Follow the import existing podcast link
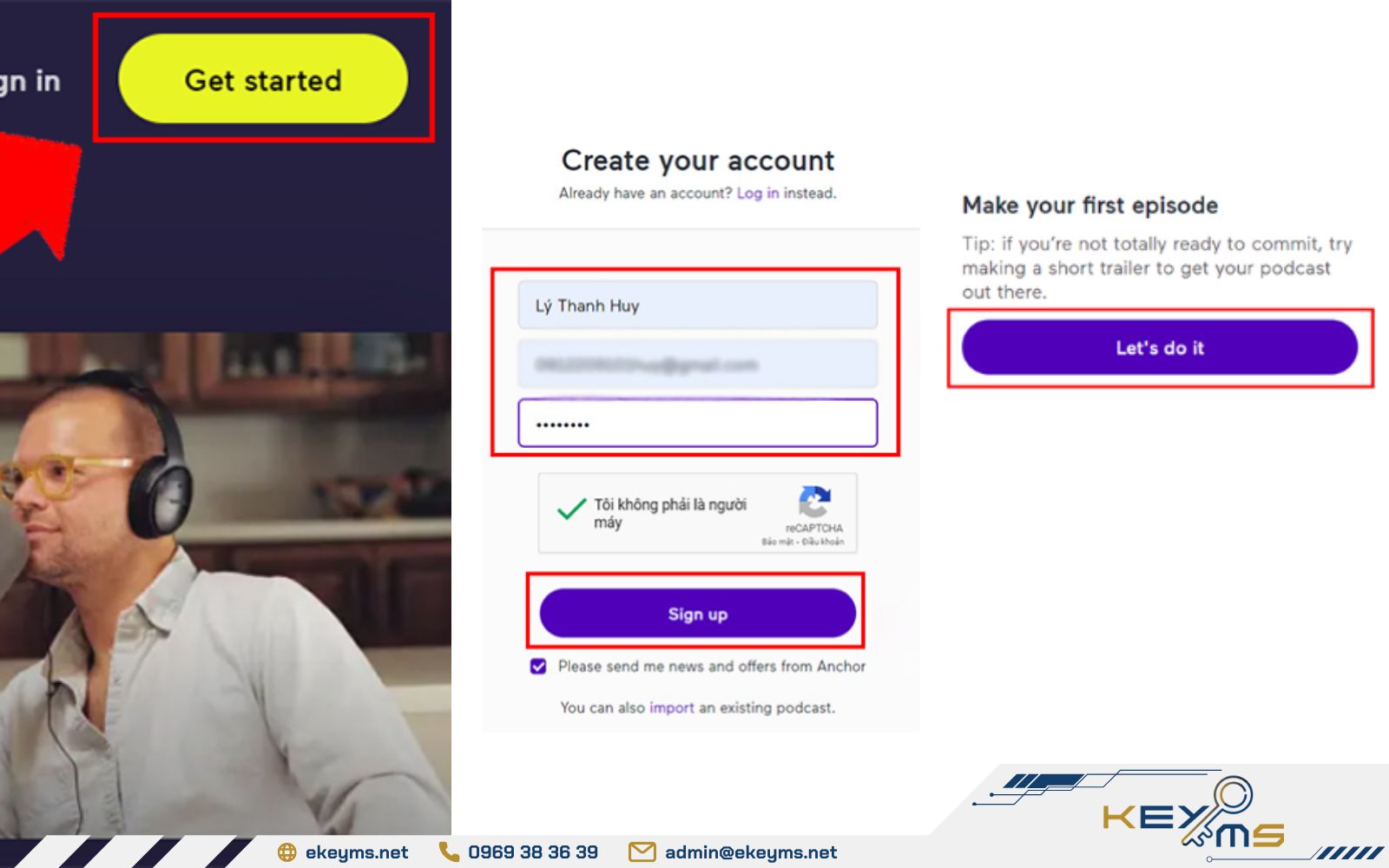Screen dimensions: 1389x868 click(672, 707)
